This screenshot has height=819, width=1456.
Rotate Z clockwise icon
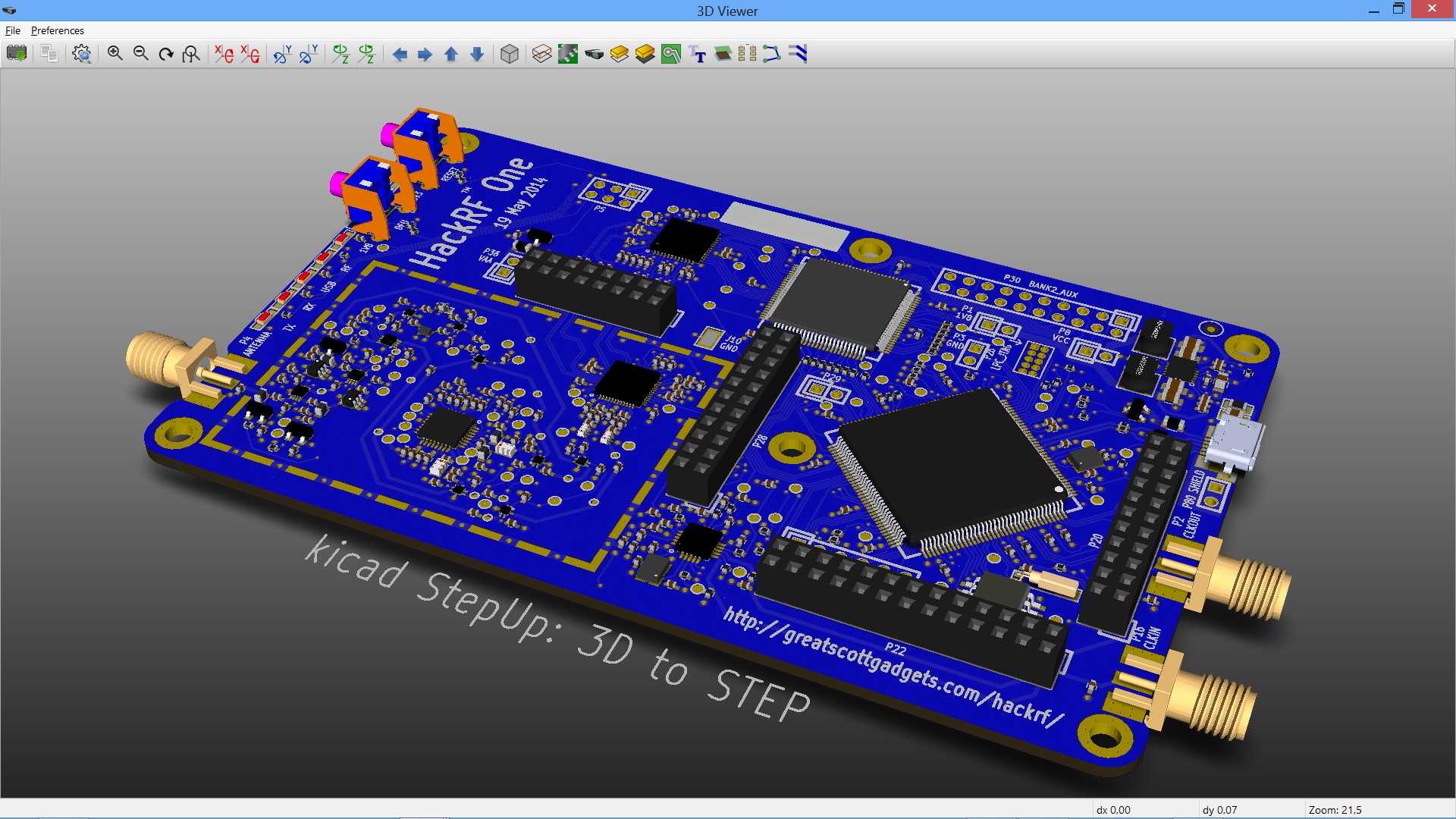(x=340, y=54)
